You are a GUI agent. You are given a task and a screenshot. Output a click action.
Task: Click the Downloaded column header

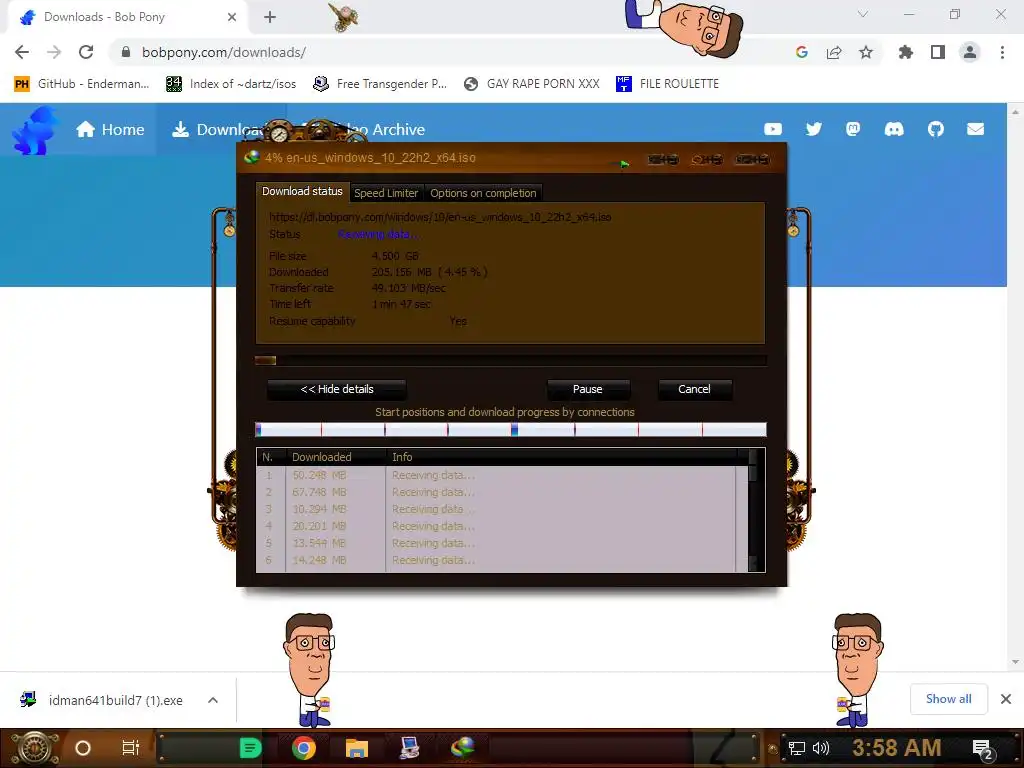pyautogui.click(x=336, y=457)
